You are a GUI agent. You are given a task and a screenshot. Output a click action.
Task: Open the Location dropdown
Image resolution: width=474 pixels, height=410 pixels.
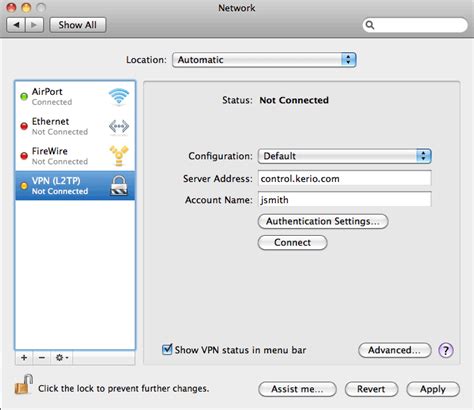click(x=264, y=60)
